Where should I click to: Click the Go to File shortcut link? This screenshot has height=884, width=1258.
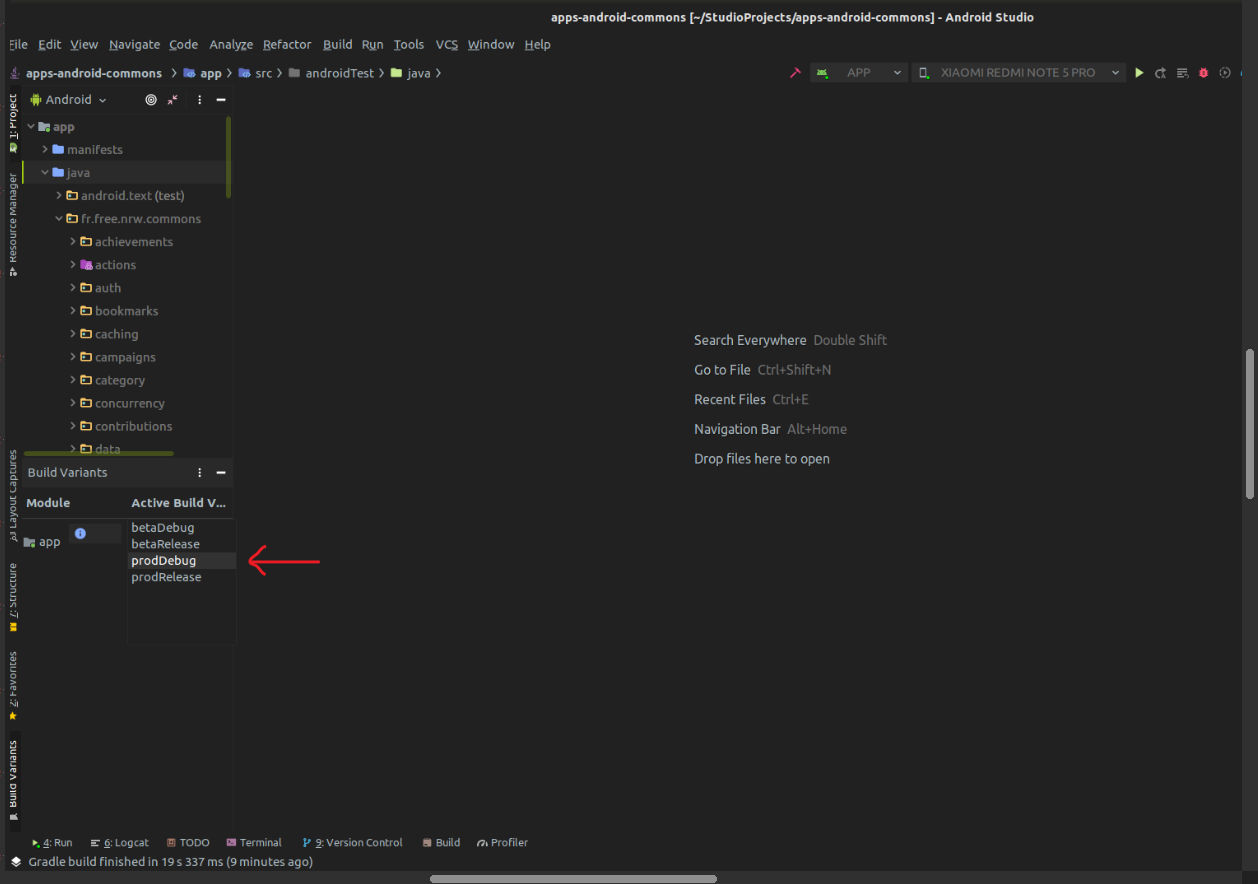pyautogui.click(x=722, y=369)
